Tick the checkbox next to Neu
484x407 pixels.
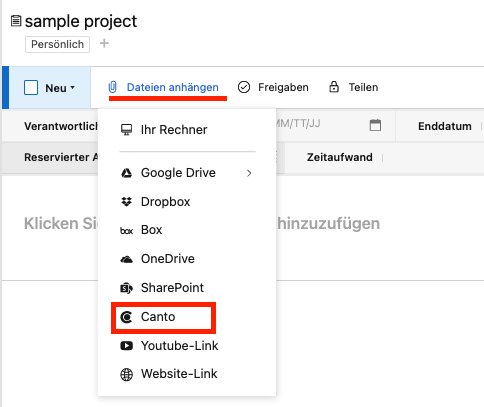31,88
